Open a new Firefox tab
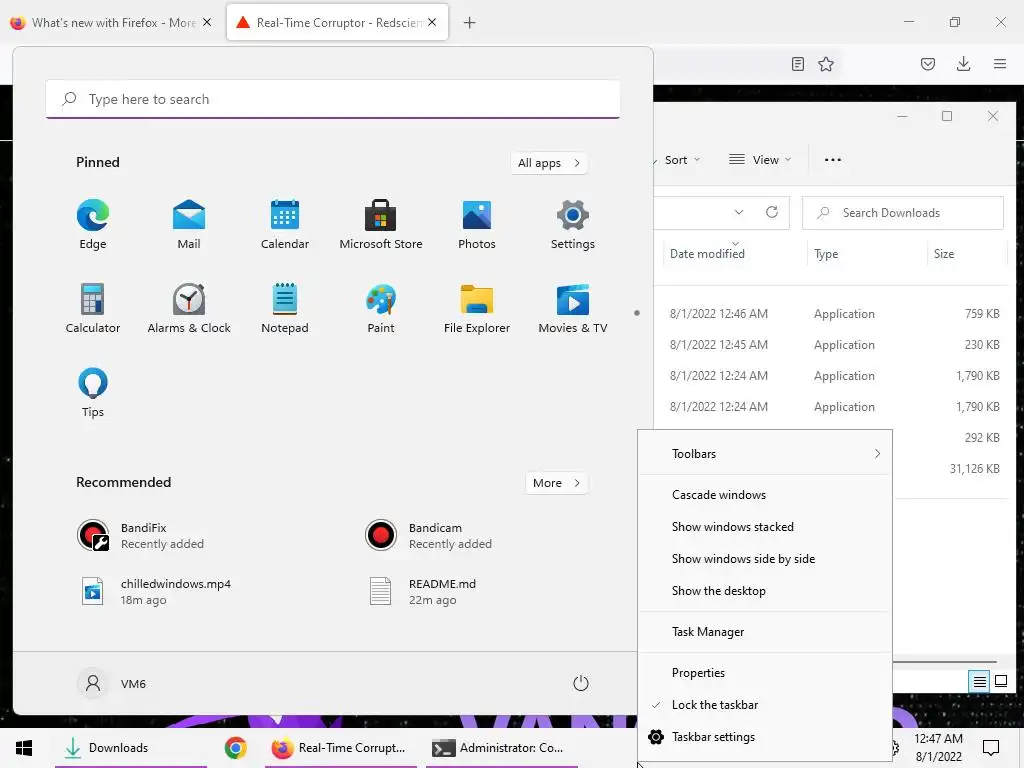 click(470, 23)
